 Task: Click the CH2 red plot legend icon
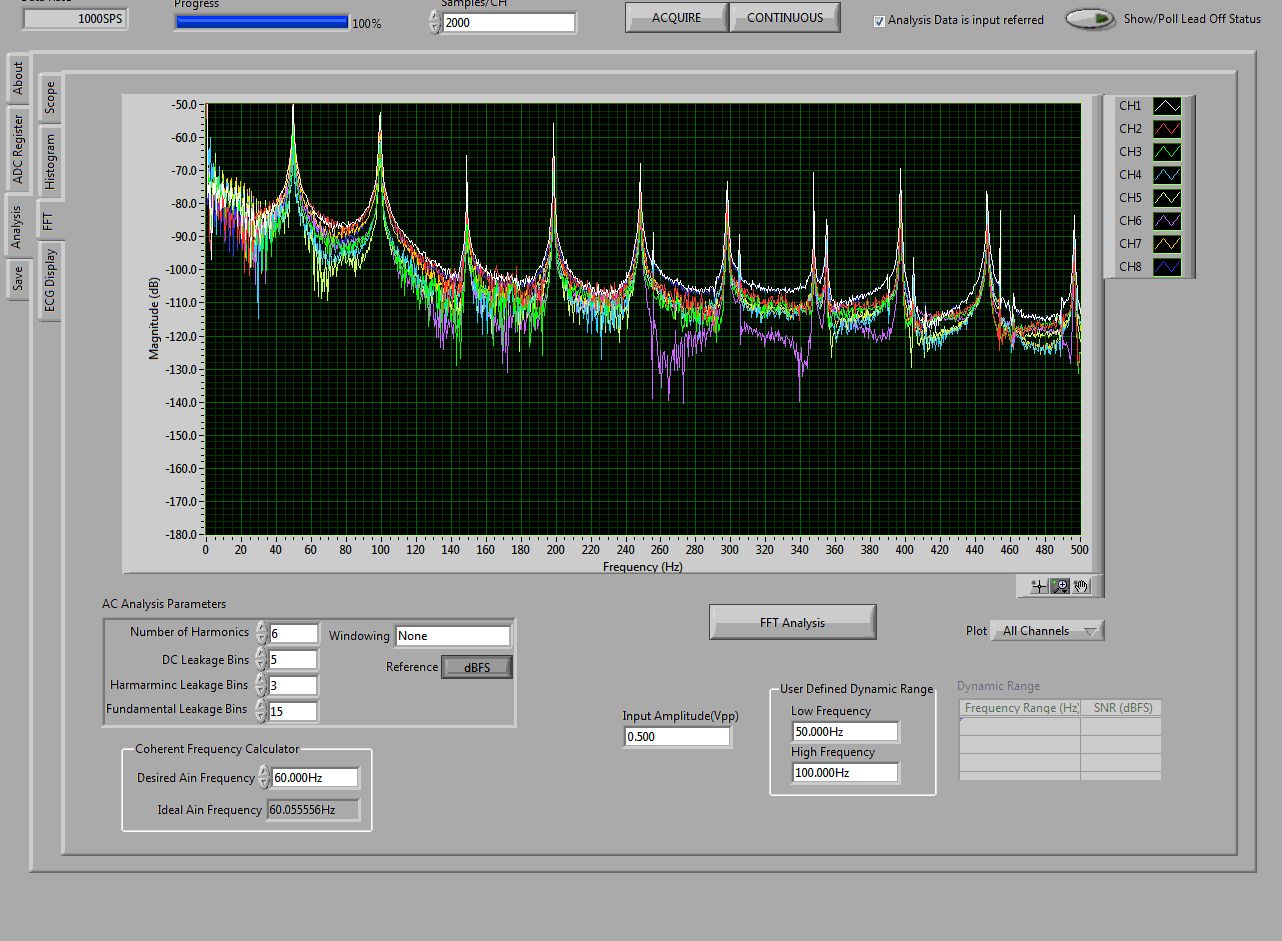[1166, 129]
